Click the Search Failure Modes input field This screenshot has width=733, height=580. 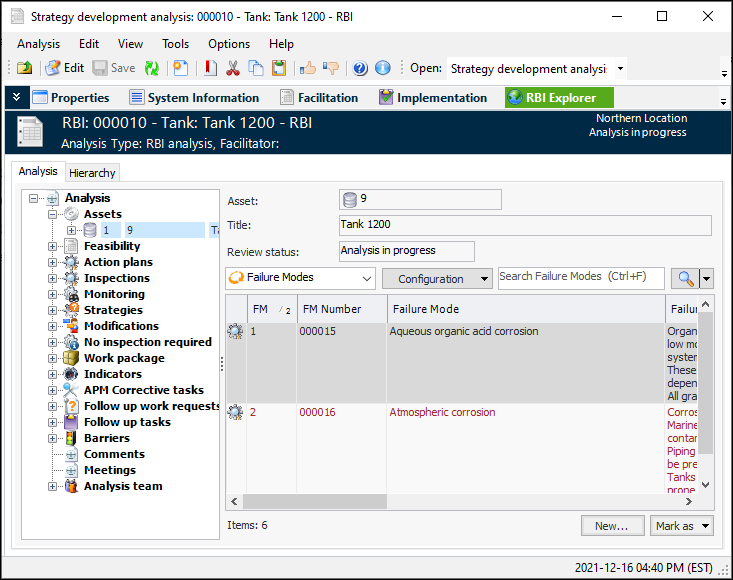click(580, 277)
